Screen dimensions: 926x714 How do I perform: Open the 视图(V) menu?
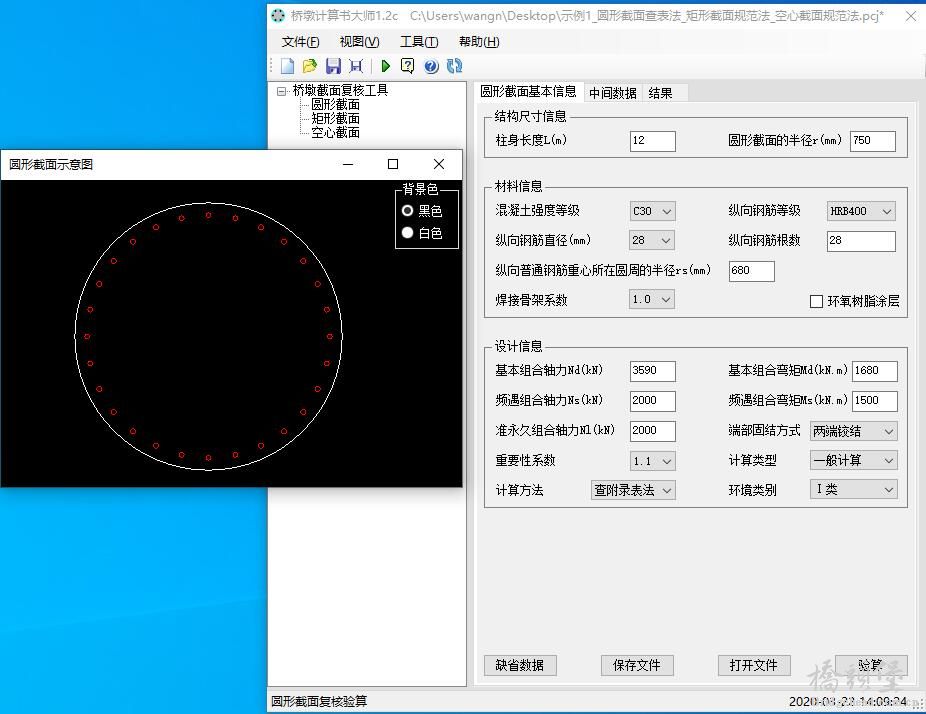point(360,42)
